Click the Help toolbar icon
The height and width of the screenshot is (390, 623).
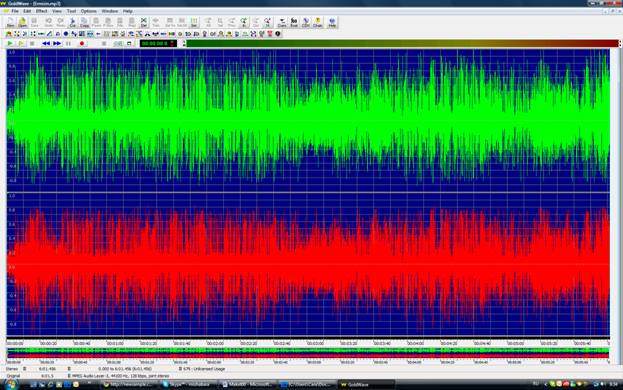point(332,22)
